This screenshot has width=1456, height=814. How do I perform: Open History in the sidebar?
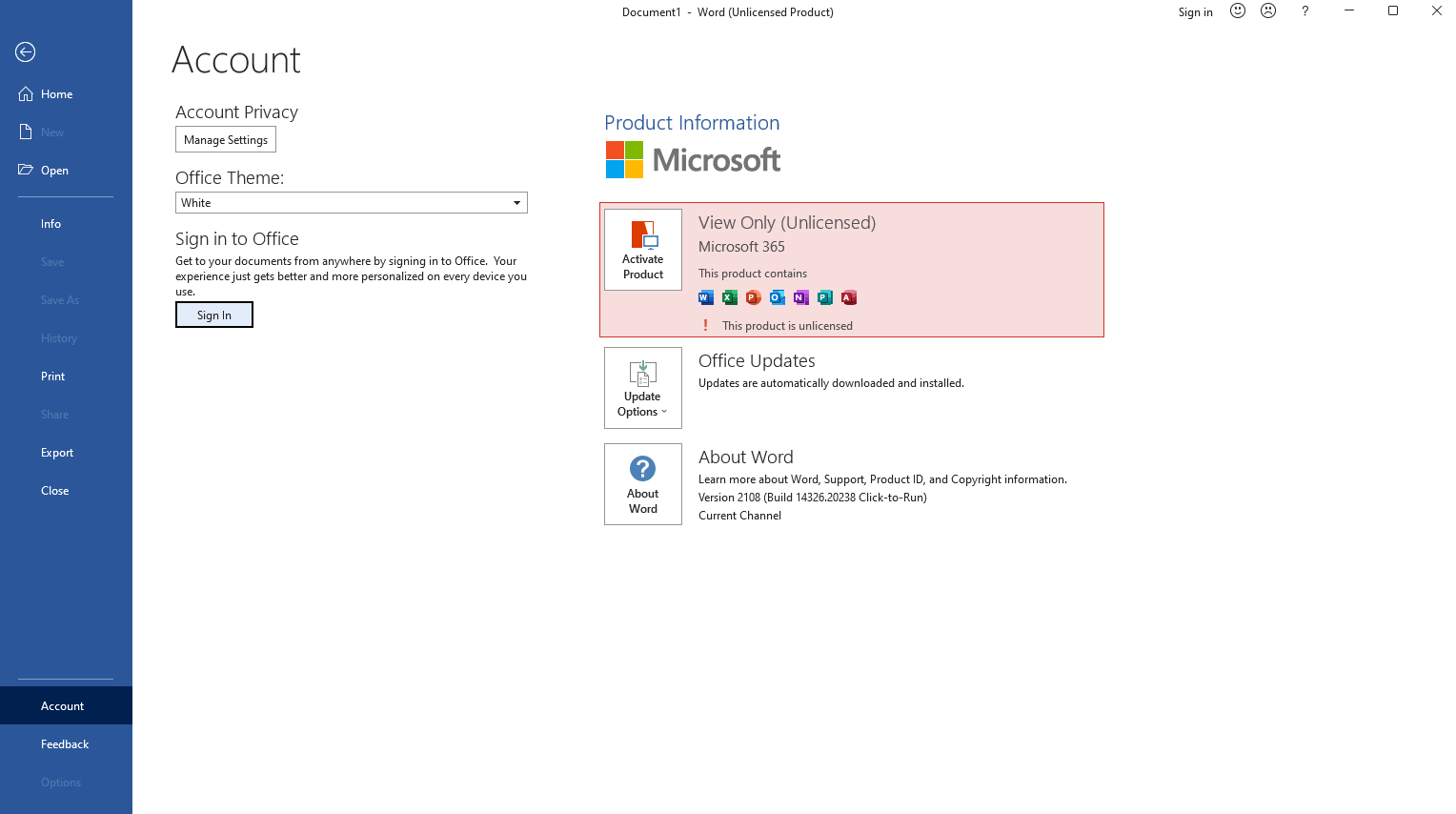click(x=66, y=338)
